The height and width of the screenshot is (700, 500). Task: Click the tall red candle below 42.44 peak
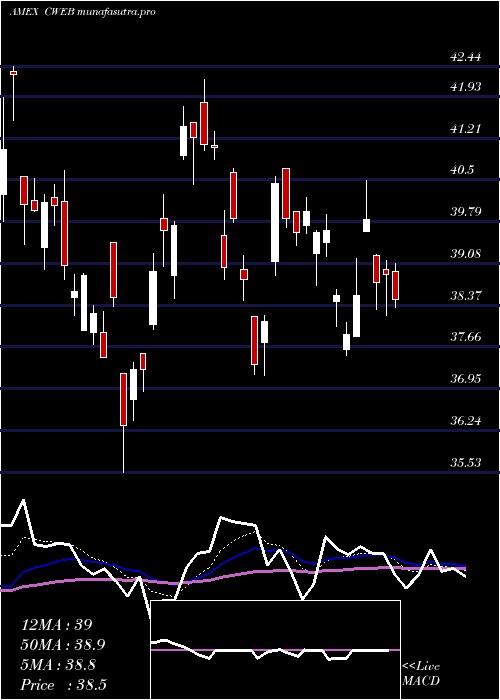(204, 123)
